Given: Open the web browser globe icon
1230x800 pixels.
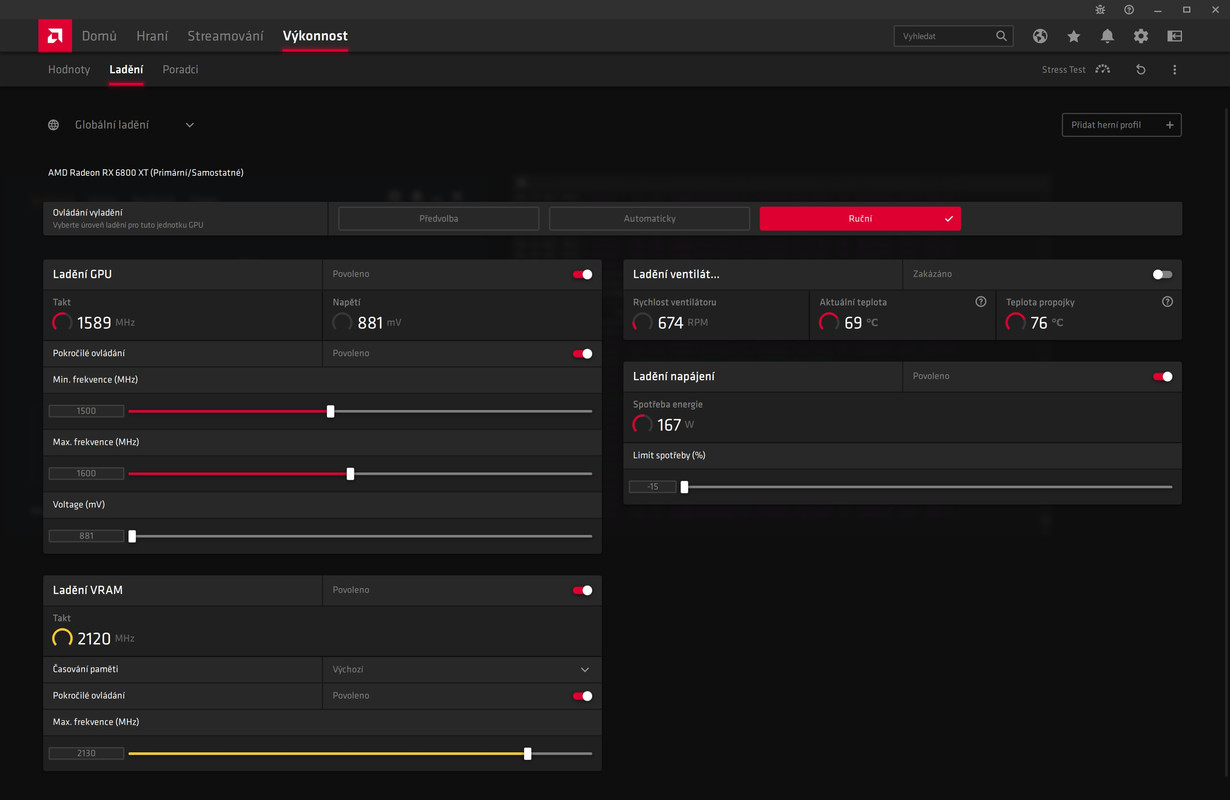Looking at the screenshot, I should tap(1040, 36).
